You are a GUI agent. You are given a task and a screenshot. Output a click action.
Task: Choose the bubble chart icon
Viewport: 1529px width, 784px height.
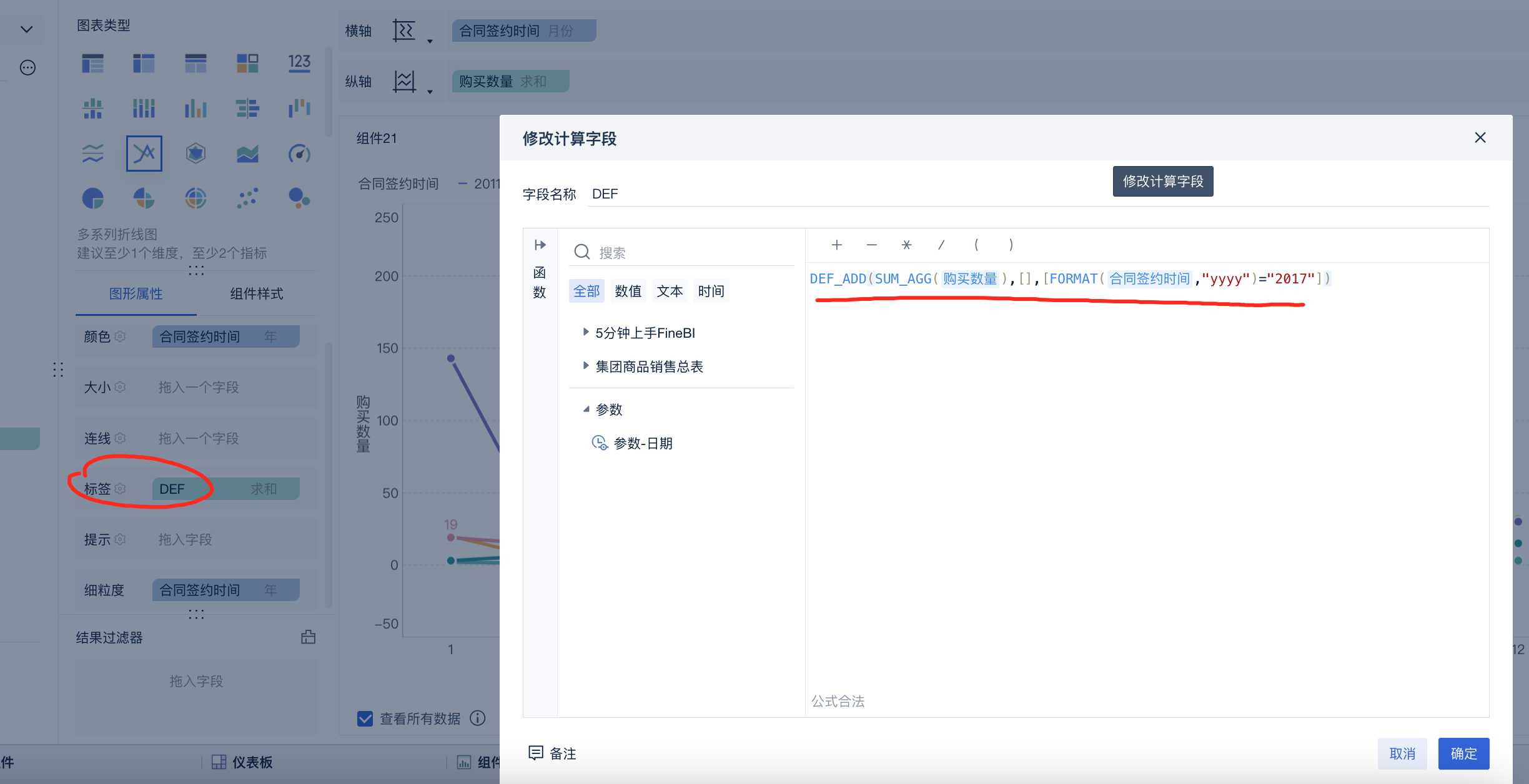[299, 198]
